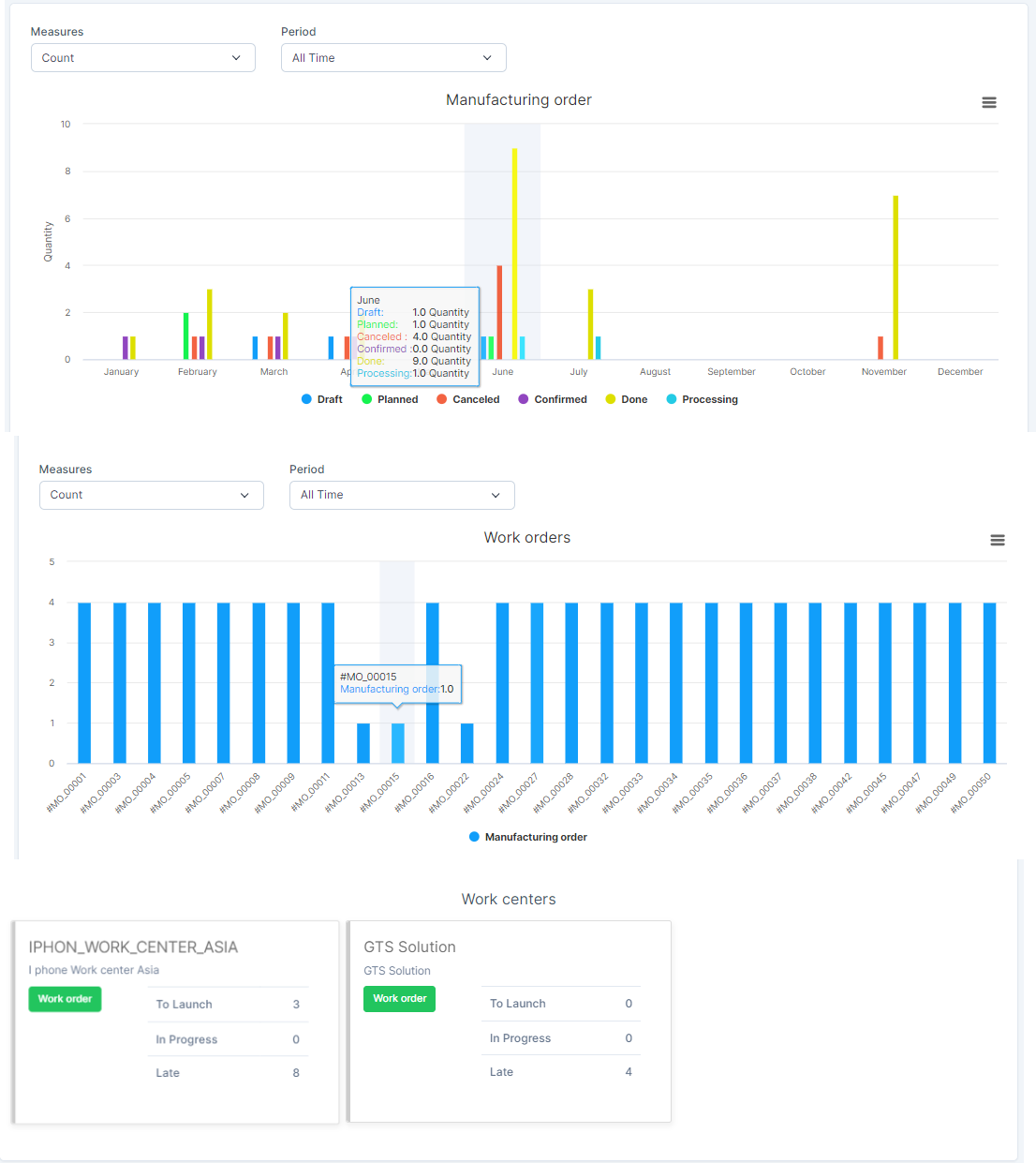Click the June Canceled red bar
The height and width of the screenshot is (1163, 1036).
coord(499,314)
